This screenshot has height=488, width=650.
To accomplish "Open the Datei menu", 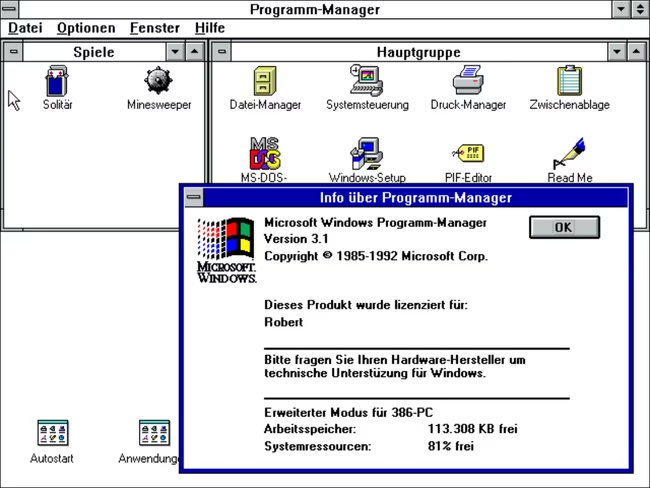I will [25, 28].
